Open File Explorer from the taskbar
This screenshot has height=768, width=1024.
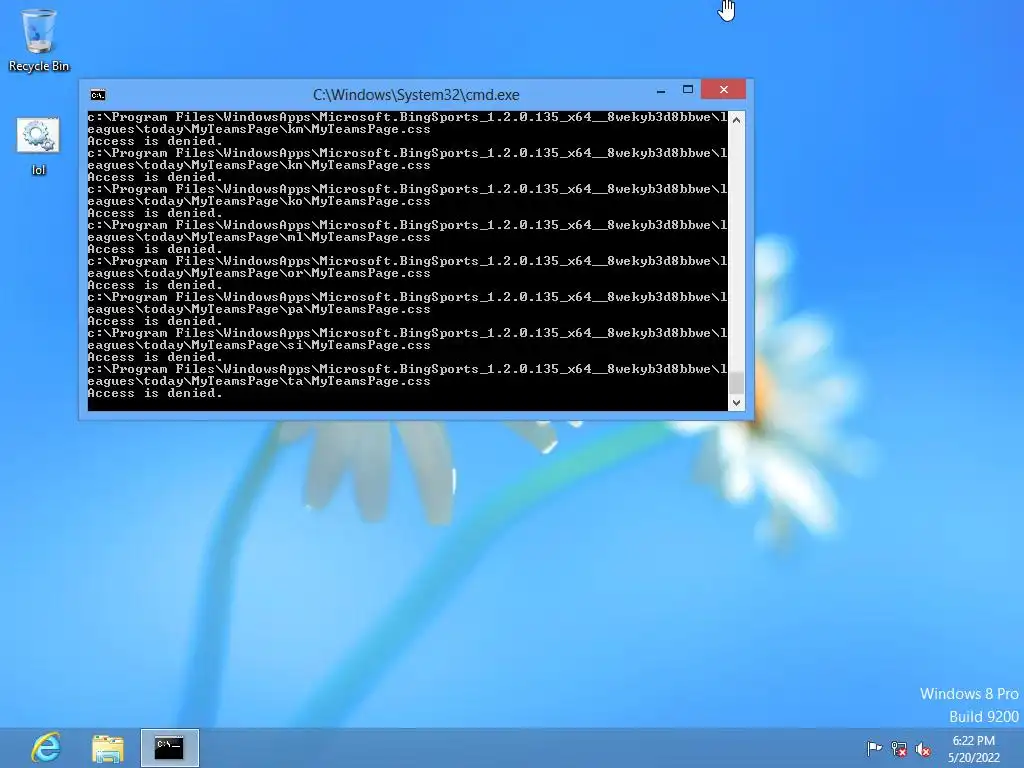(x=108, y=748)
